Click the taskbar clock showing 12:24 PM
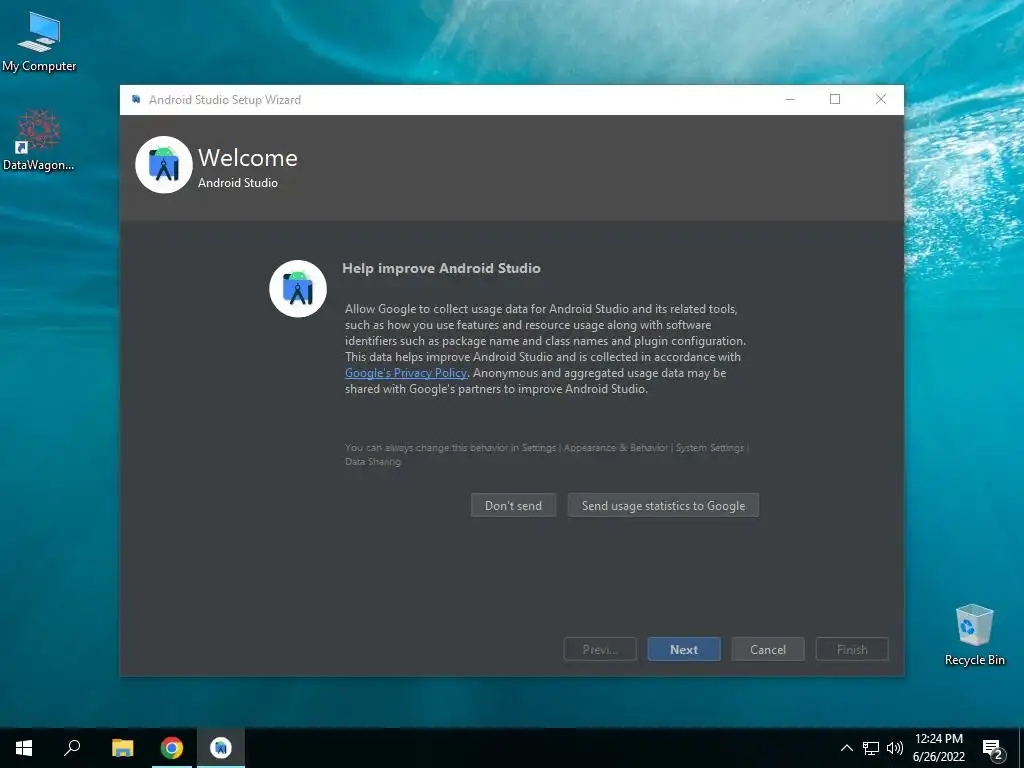Screen dimensions: 1024x768 pyautogui.click(x=938, y=748)
